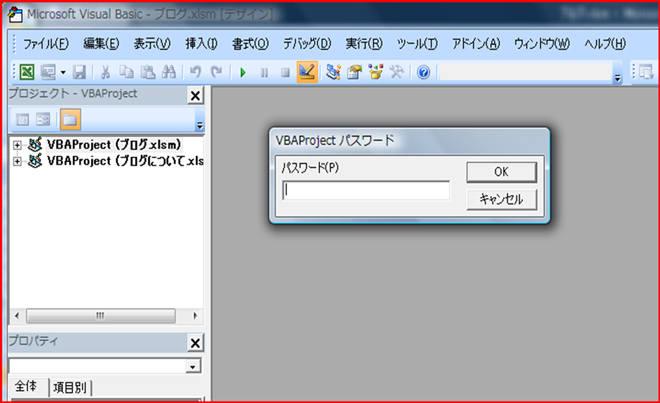Click the Visual Basic title bar icon
This screenshot has height=403, width=660.
(15, 14)
